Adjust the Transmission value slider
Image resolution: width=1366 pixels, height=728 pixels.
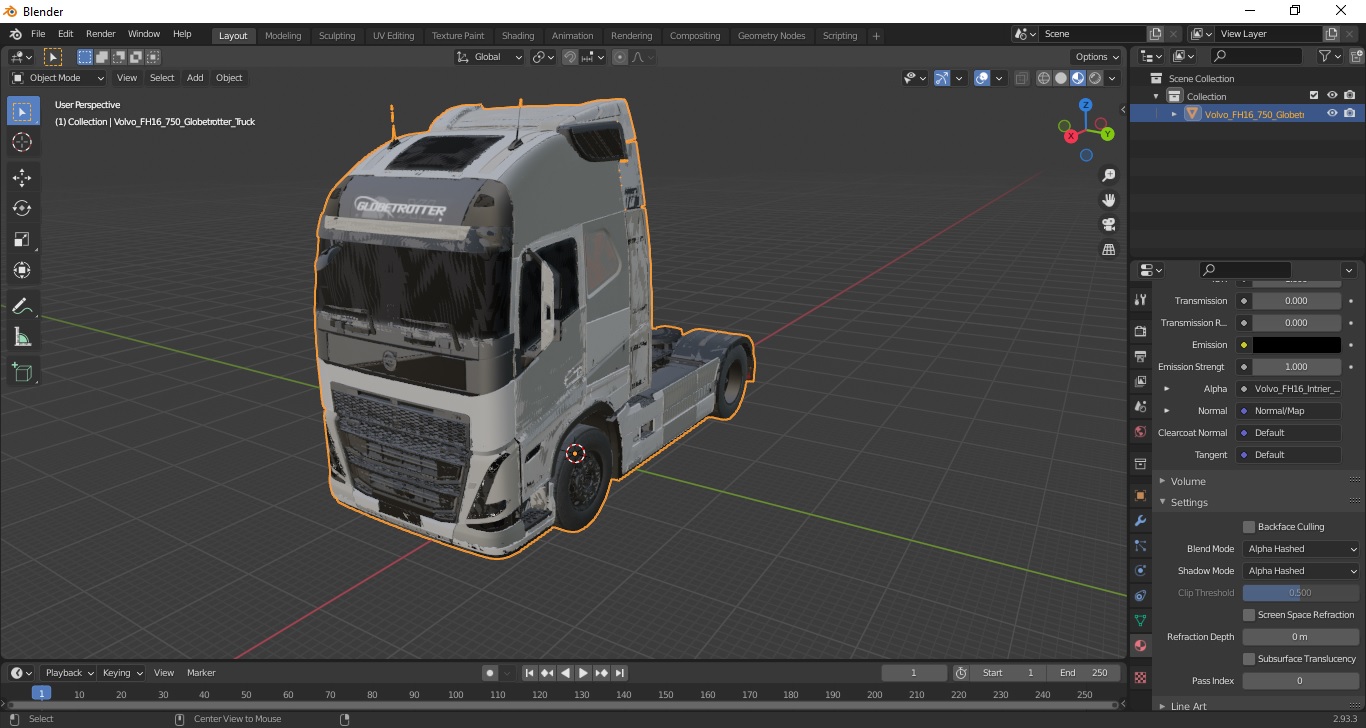(1297, 301)
